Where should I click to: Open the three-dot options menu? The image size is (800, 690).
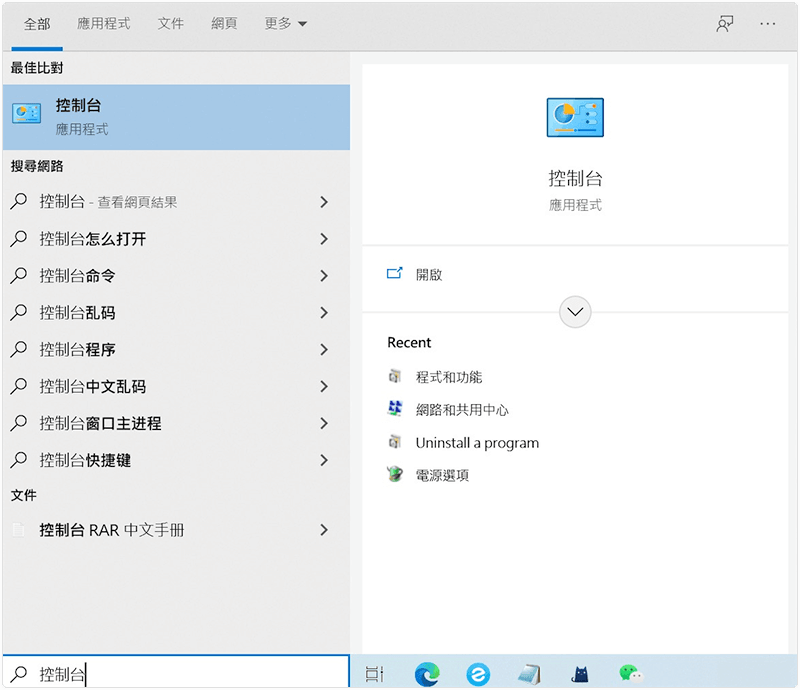click(x=767, y=23)
